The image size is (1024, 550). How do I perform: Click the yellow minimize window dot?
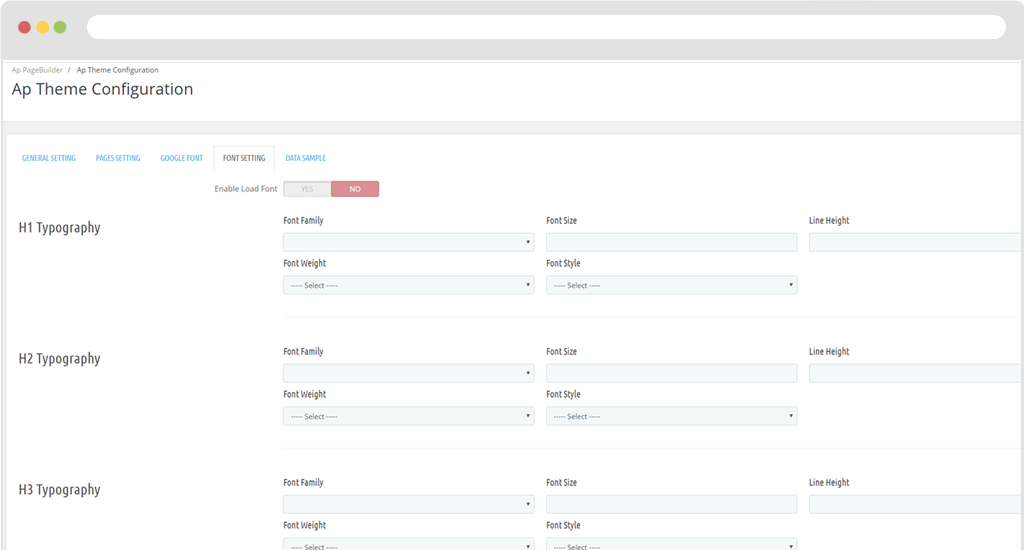(x=42, y=27)
